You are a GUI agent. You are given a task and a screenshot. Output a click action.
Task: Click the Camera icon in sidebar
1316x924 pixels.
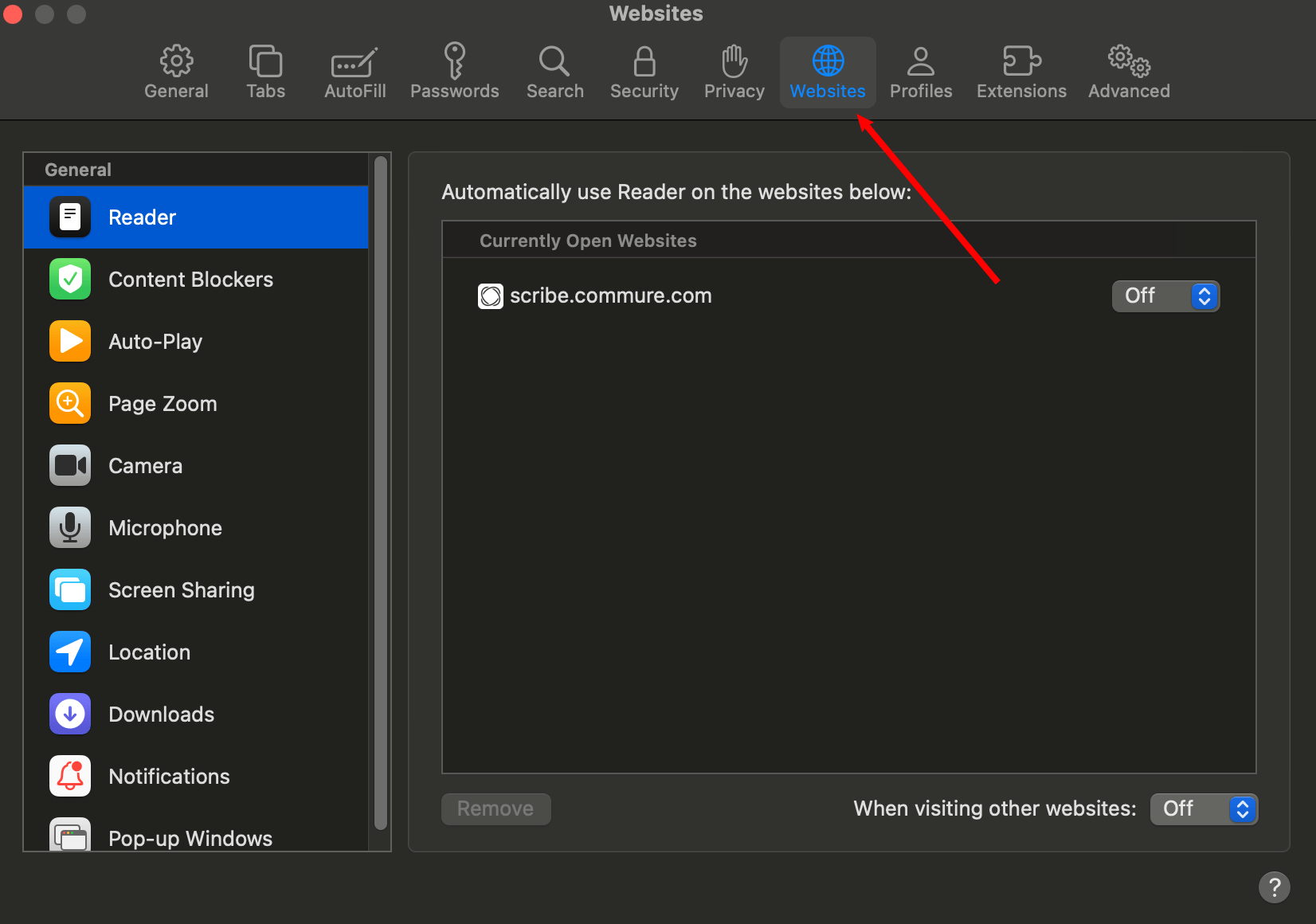70,465
